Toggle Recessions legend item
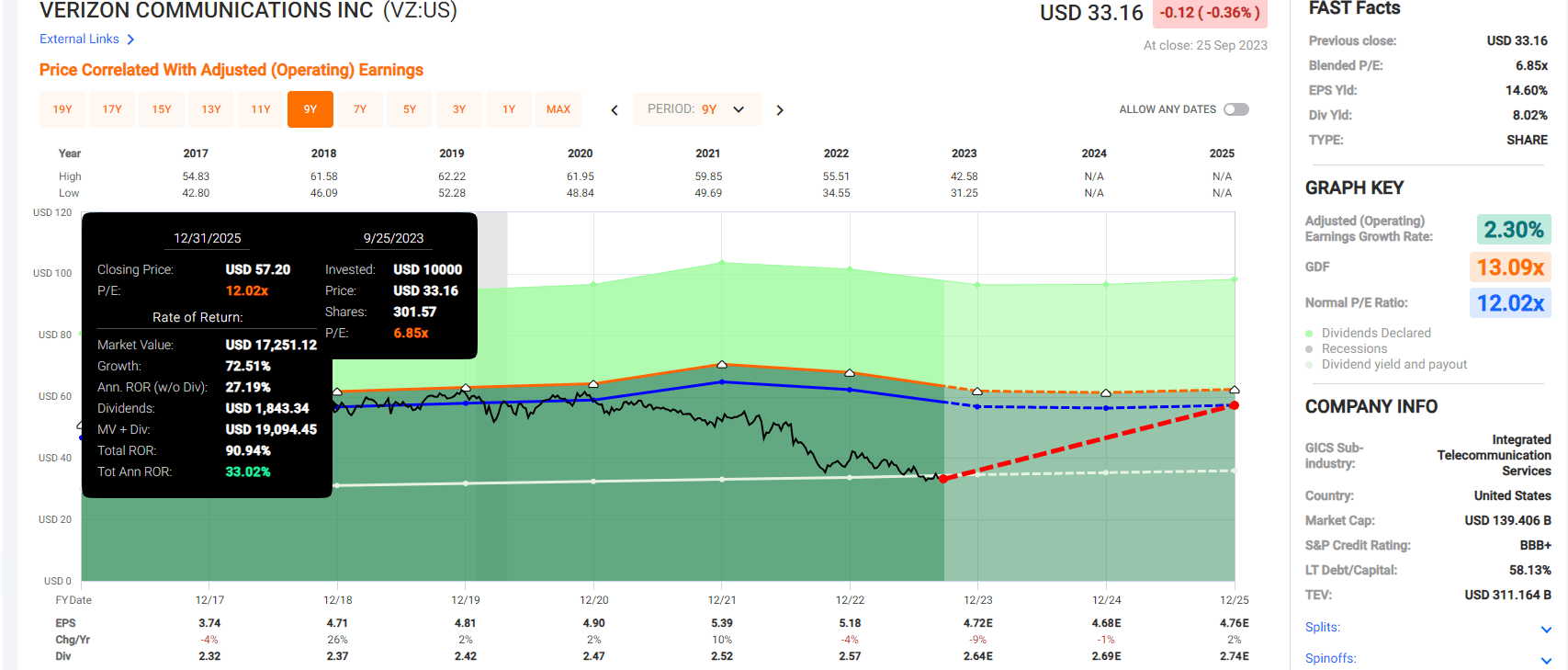 coord(1347,348)
